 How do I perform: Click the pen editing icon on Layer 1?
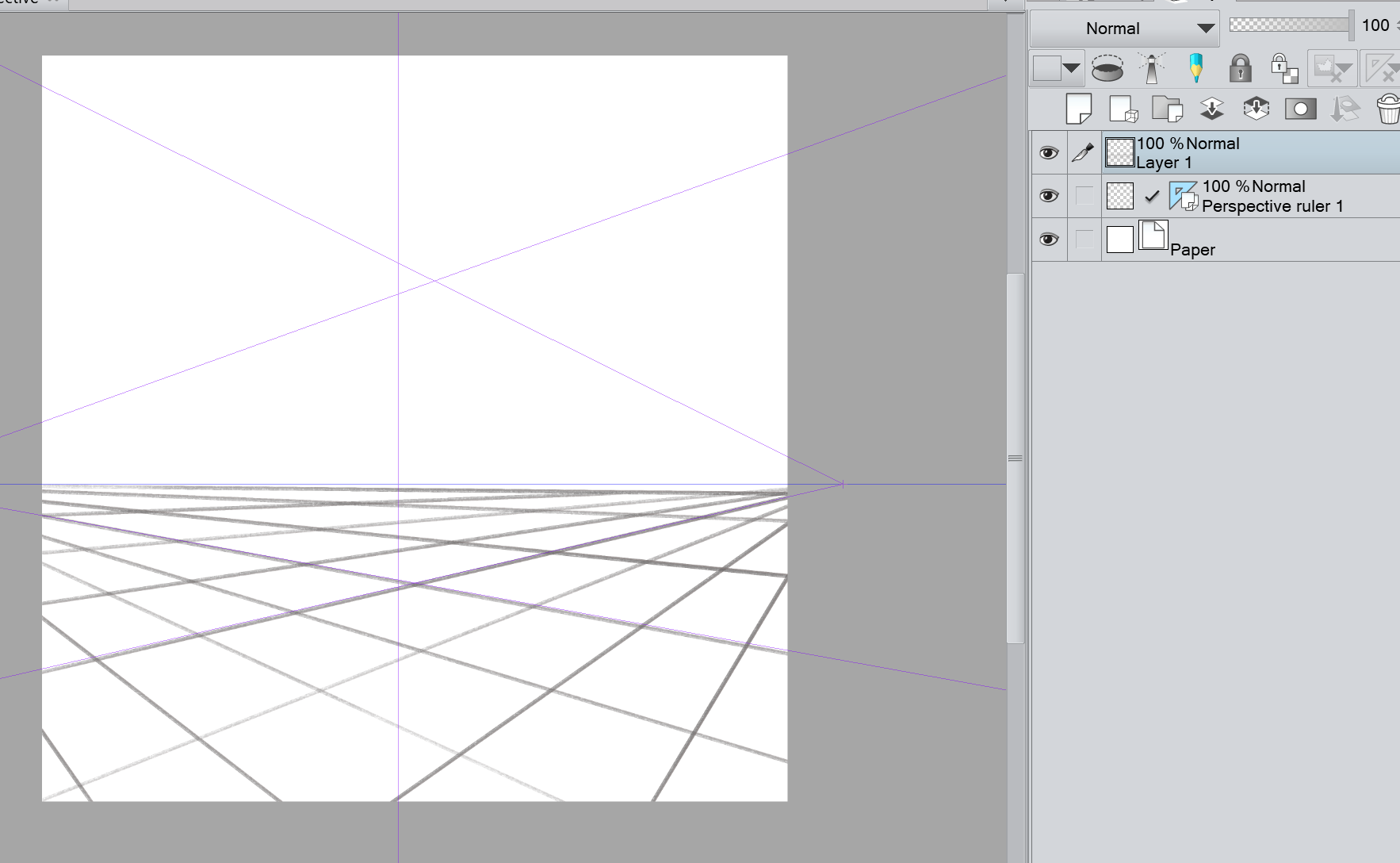[1084, 152]
